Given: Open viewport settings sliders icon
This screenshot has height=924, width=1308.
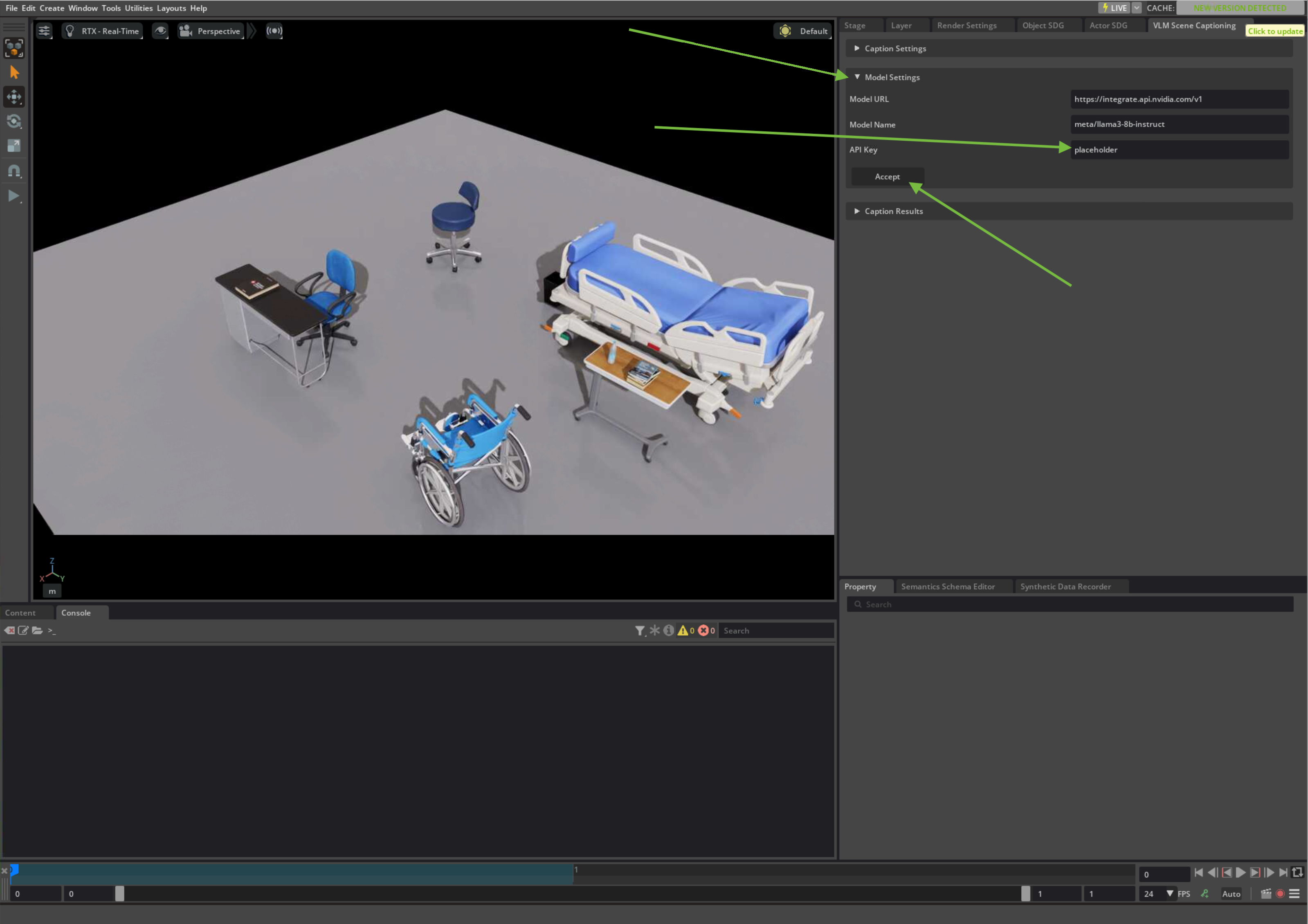Looking at the screenshot, I should click(44, 31).
